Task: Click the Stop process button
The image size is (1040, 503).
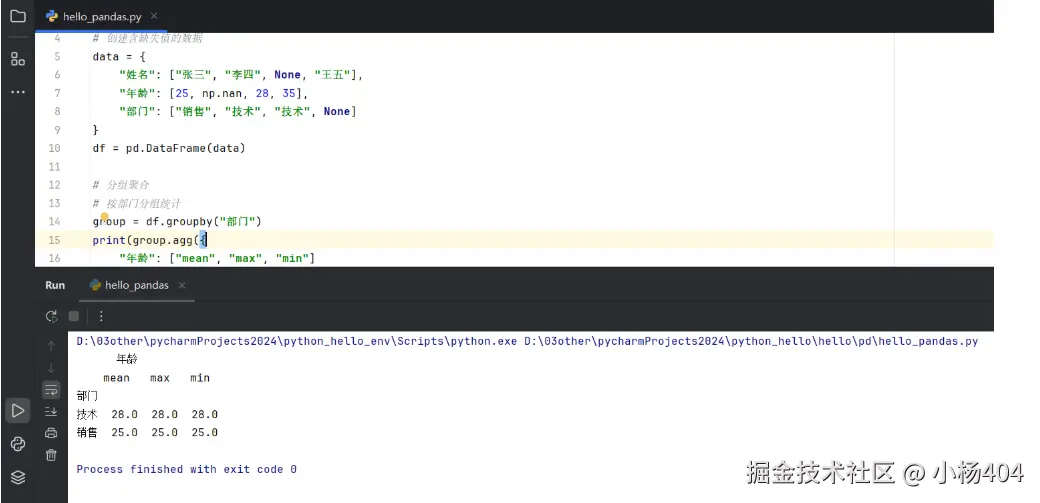Action: (x=73, y=316)
